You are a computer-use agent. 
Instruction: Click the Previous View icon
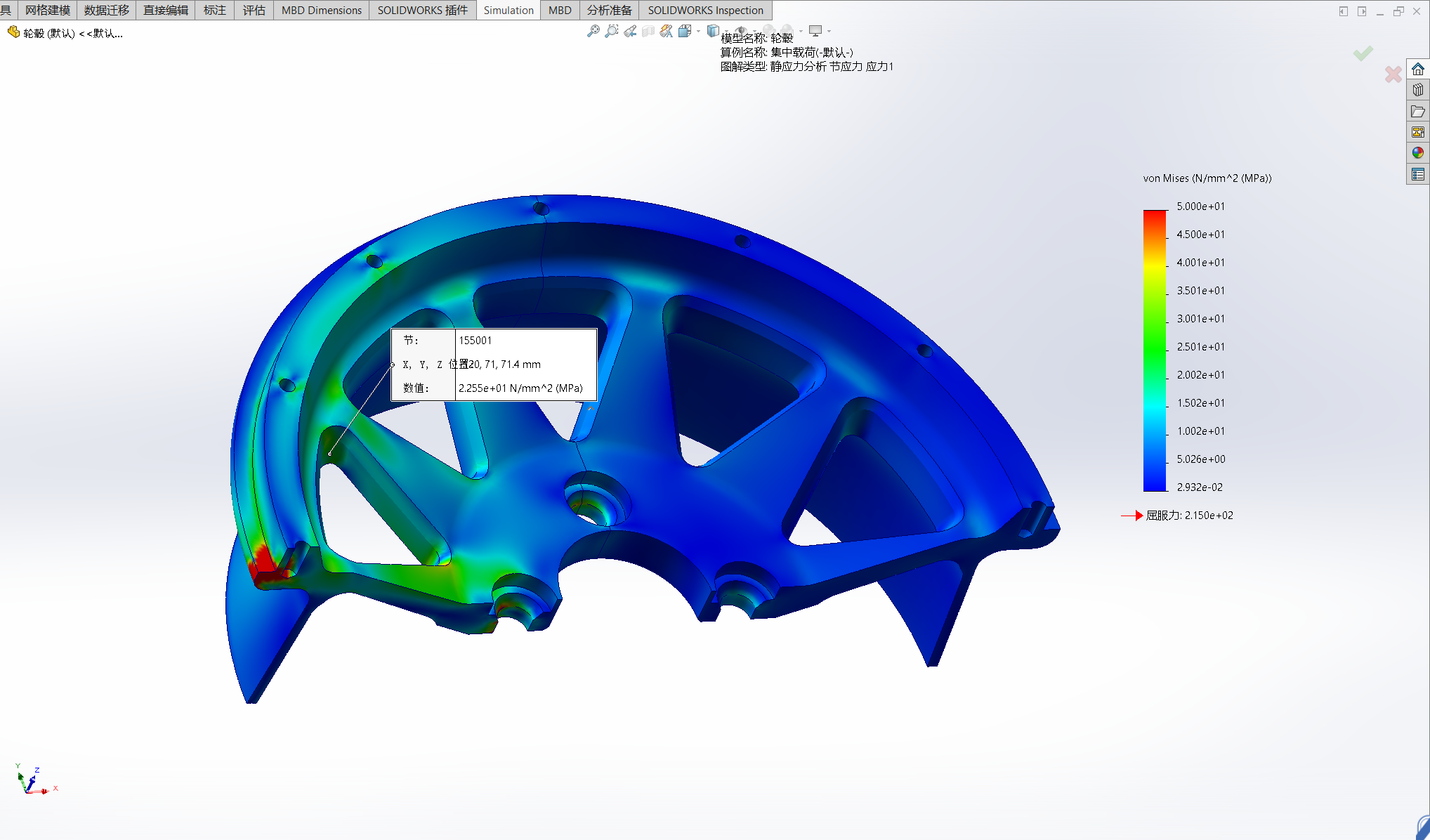[630, 31]
